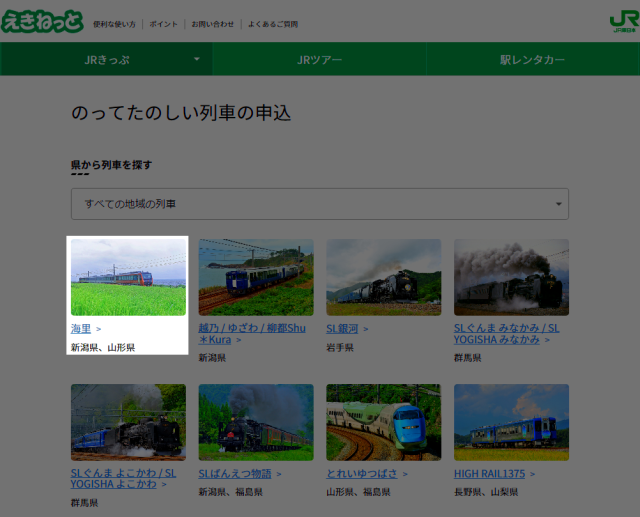Click SLばんえつ物語 train photo
The width and height of the screenshot is (640, 517).
pos(256,422)
